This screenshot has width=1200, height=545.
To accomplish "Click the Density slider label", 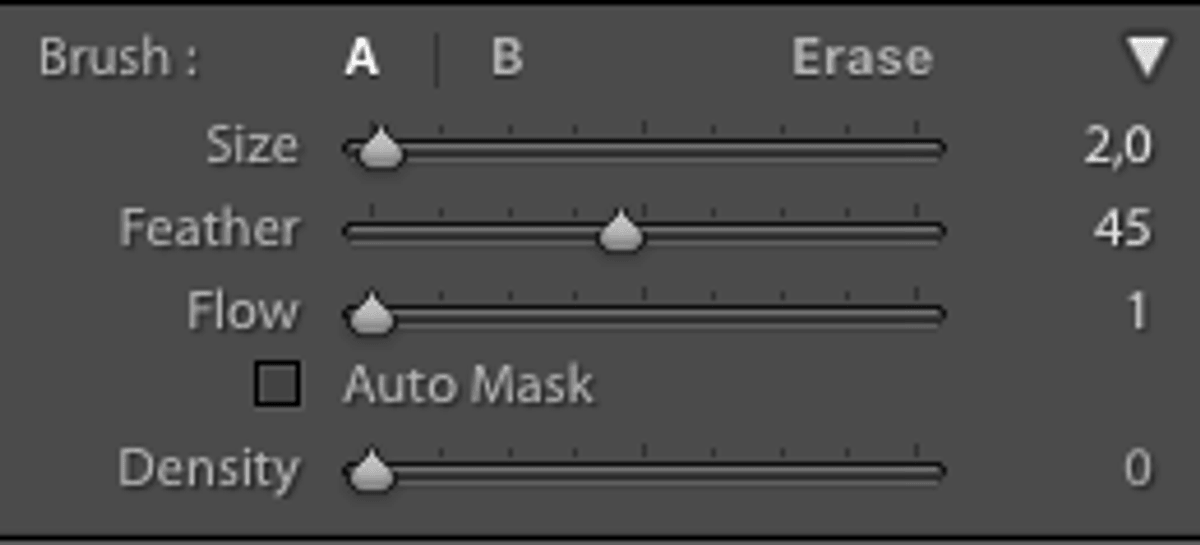I will (x=208, y=469).
